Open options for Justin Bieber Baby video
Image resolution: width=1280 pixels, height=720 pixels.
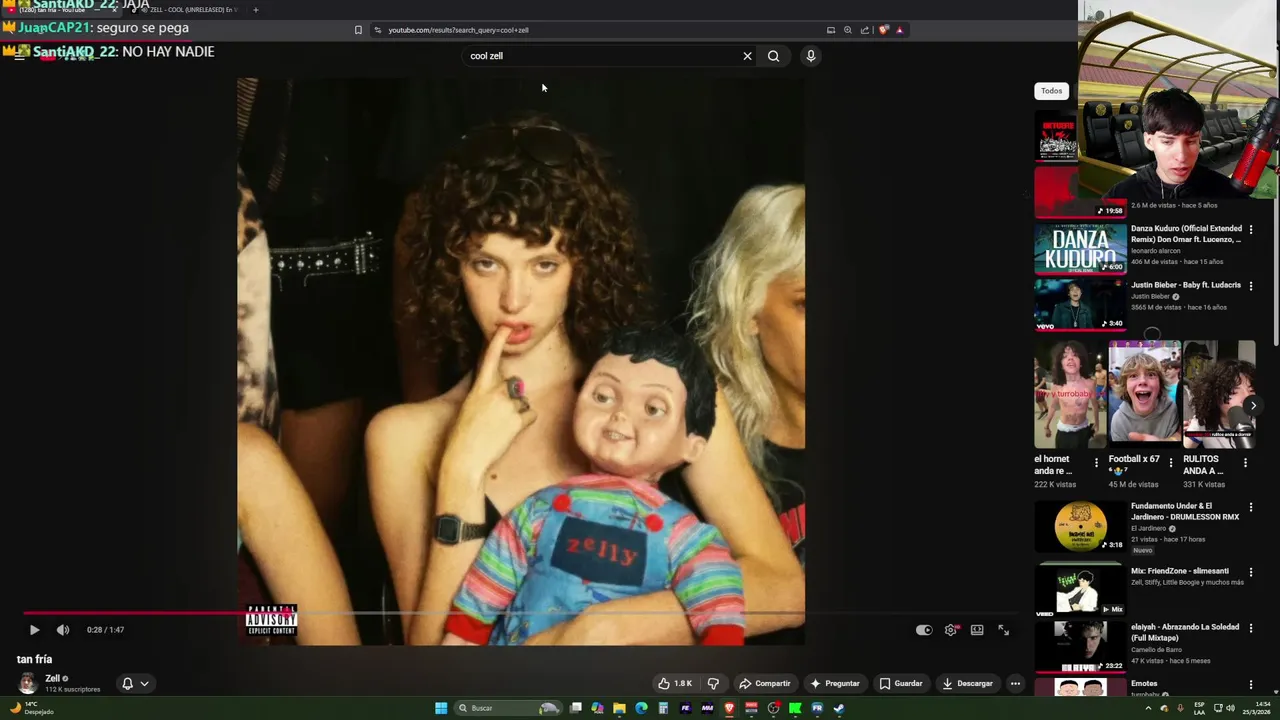[x=1250, y=286]
